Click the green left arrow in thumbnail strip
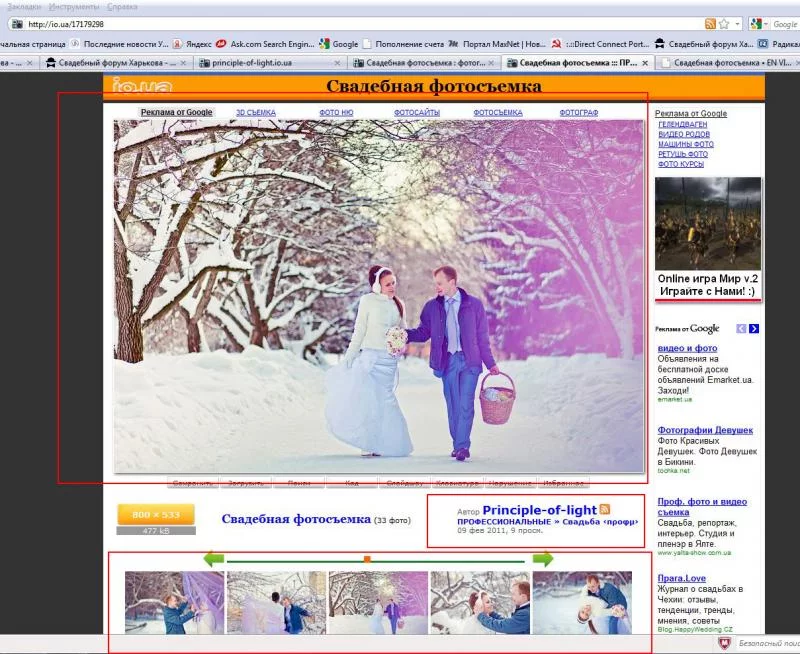This screenshot has width=800, height=654. pyautogui.click(x=213, y=559)
